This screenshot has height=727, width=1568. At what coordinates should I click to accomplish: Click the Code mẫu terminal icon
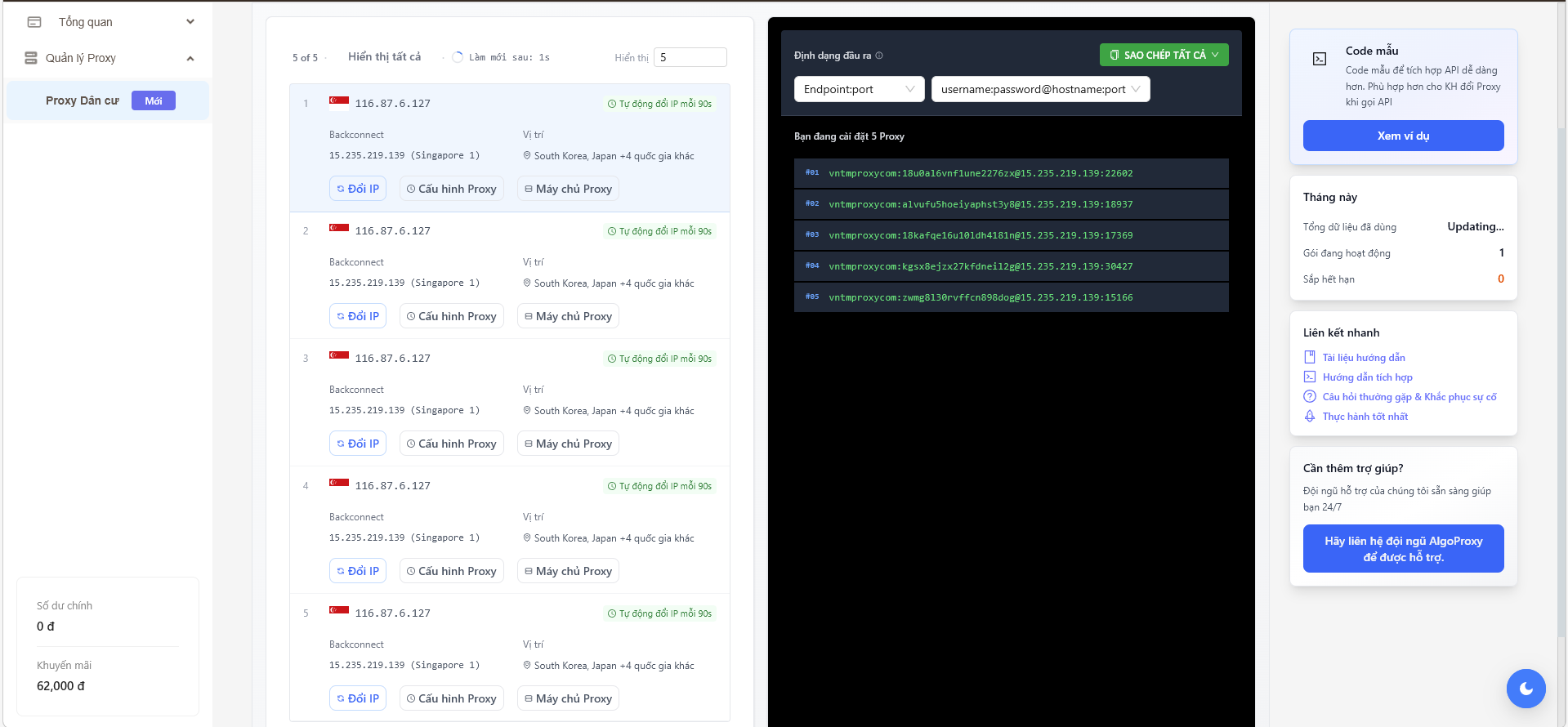[1320, 59]
